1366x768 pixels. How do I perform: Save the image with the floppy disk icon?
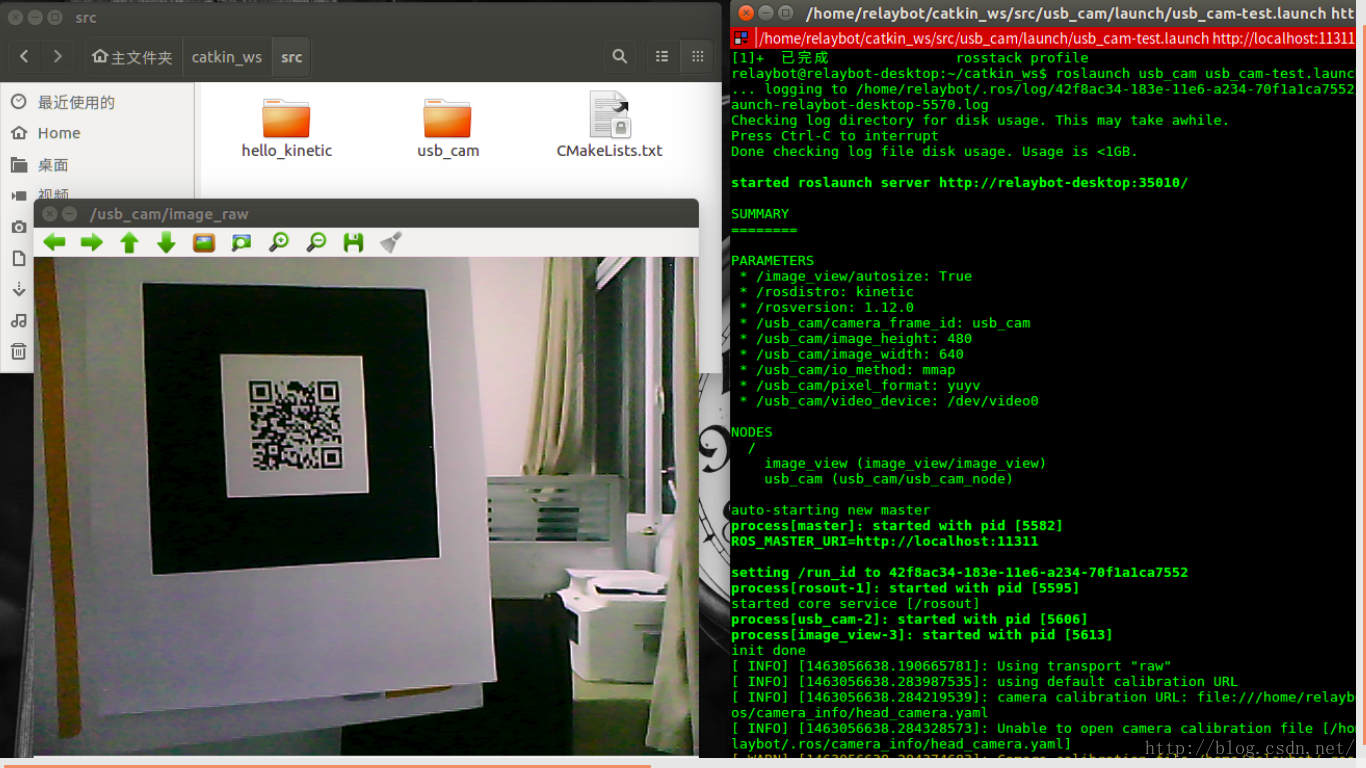[x=353, y=242]
